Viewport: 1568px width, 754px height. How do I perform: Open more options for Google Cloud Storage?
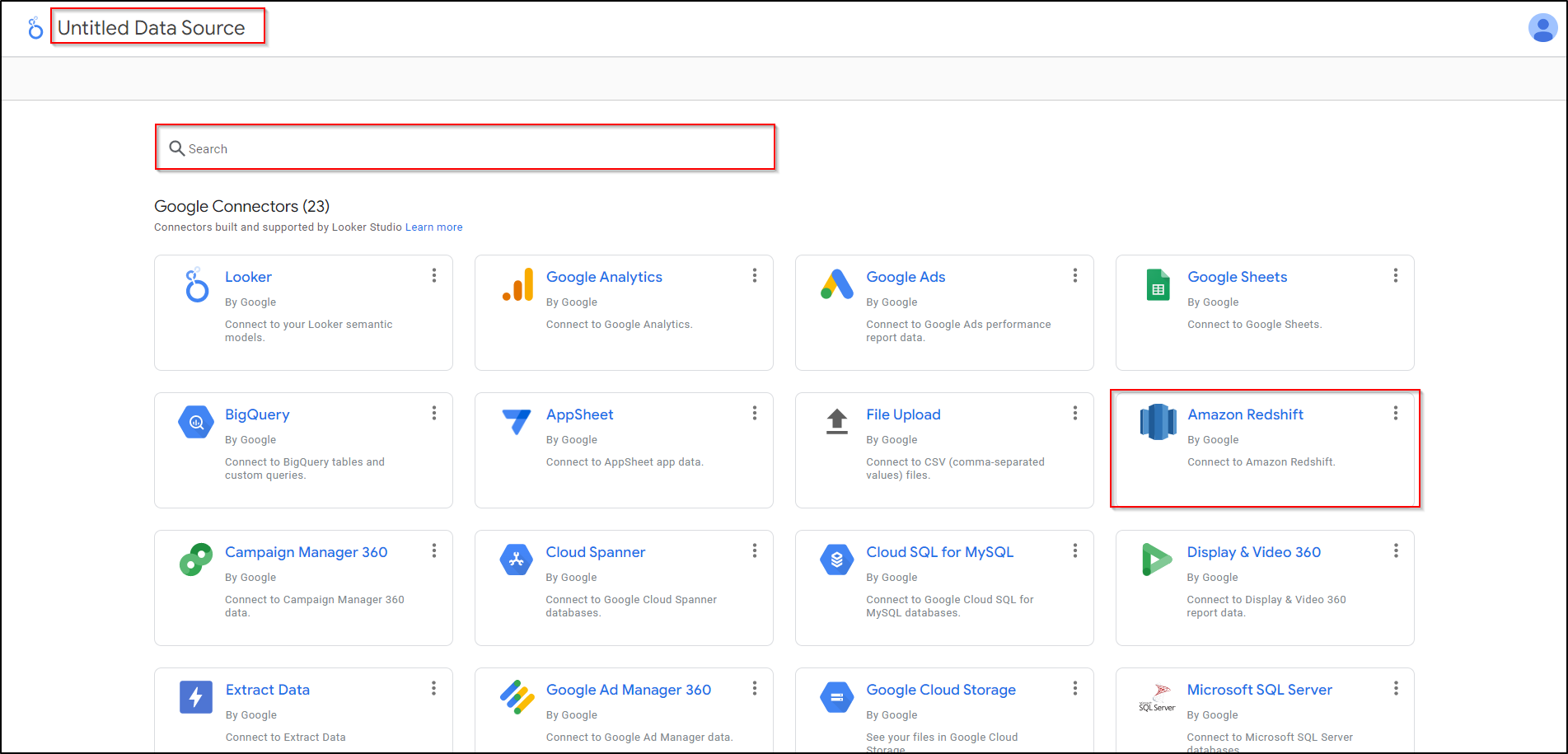[x=1075, y=689]
